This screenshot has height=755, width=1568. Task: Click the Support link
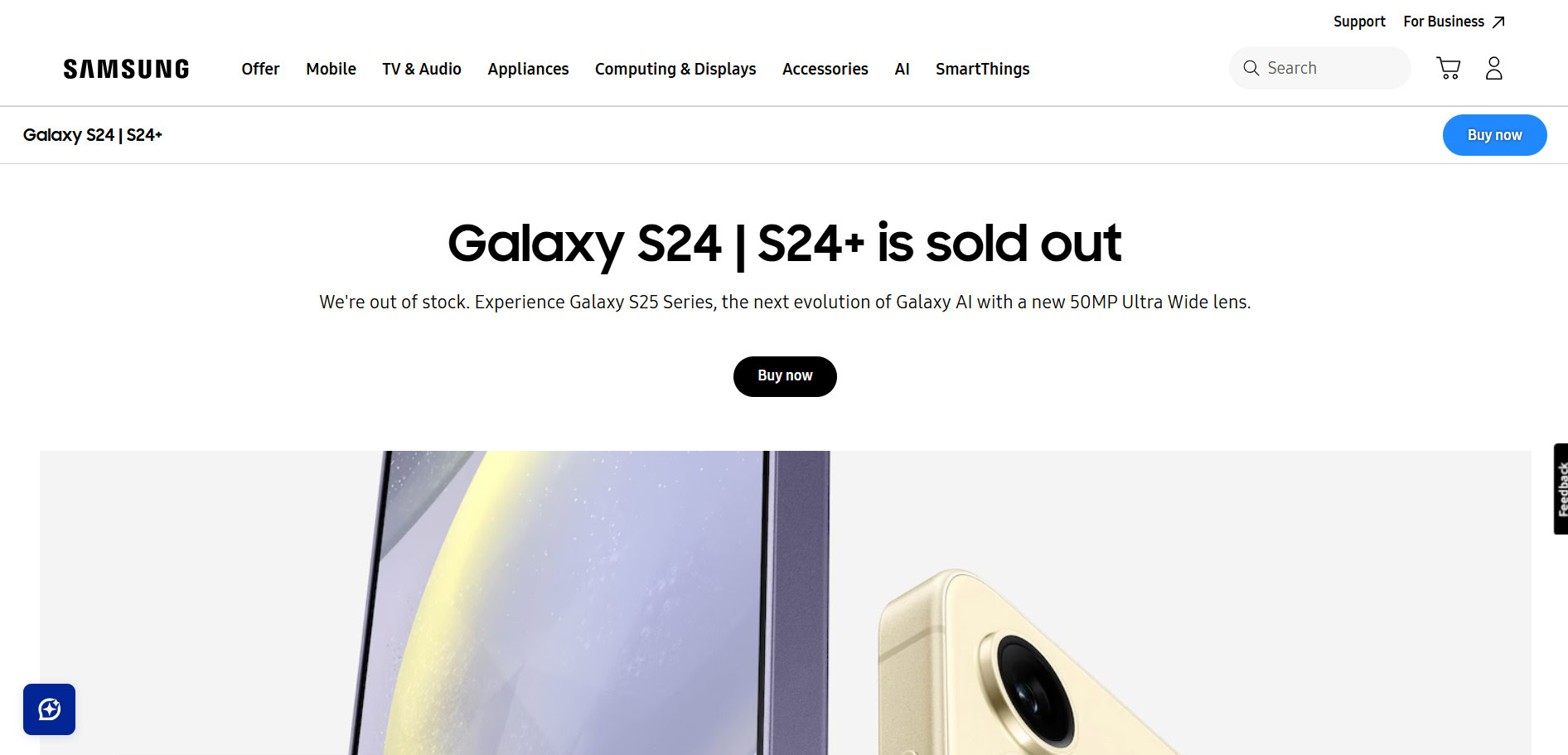pyautogui.click(x=1358, y=22)
